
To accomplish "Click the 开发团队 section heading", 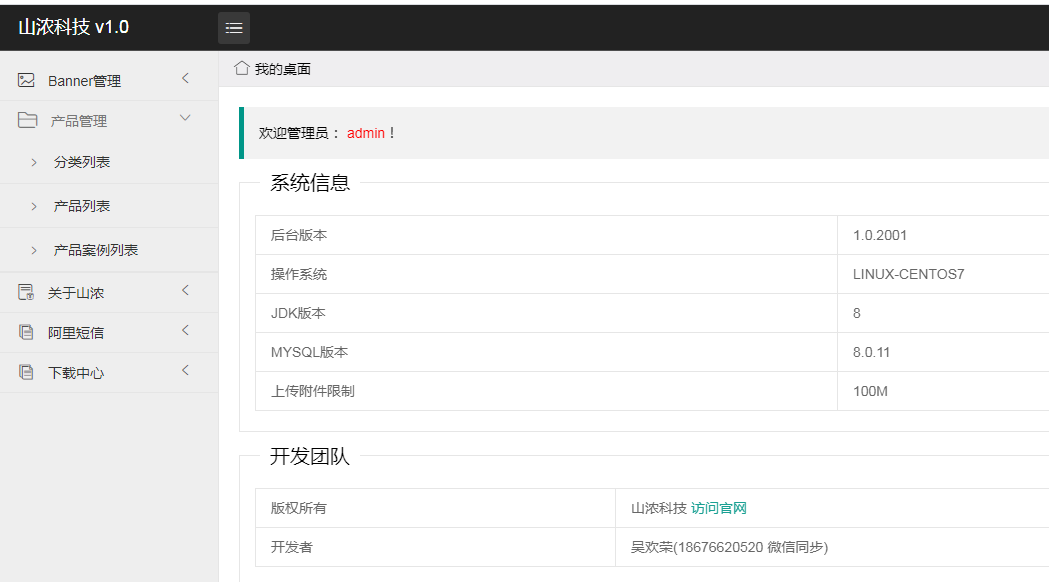I will (x=310, y=456).
